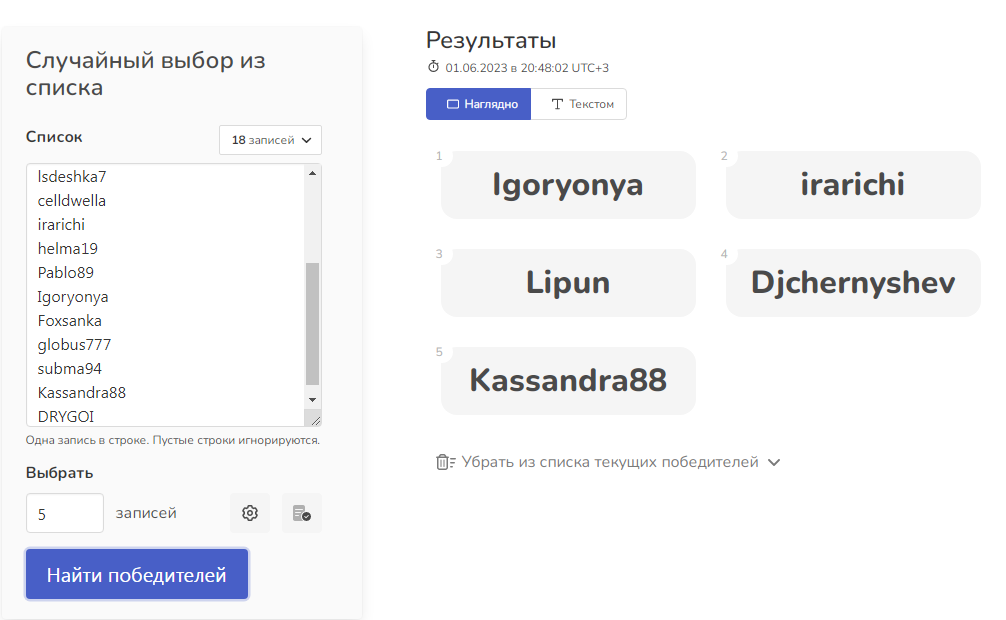Switch to the Наглядно view tab
This screenshot has height=620, width=1006.
tap(478, 104)
